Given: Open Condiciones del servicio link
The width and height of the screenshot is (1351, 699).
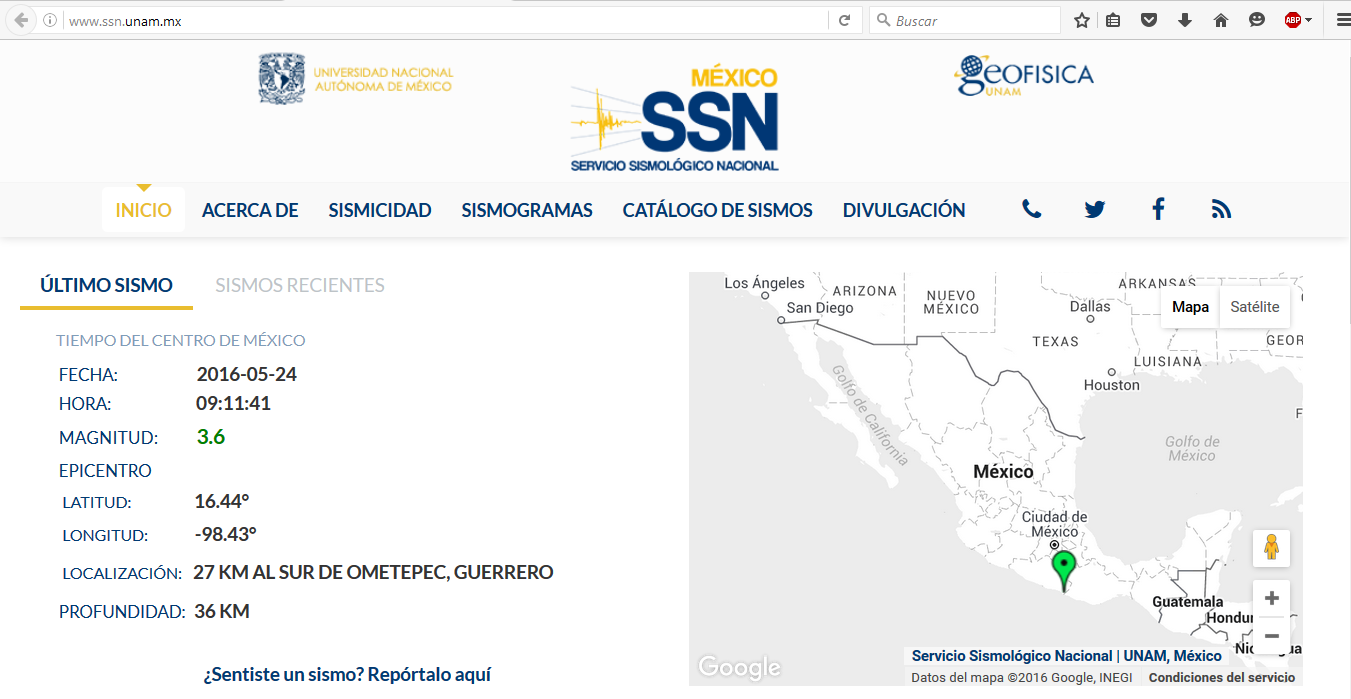Looking at the screenshot, I should [1222, 675].
